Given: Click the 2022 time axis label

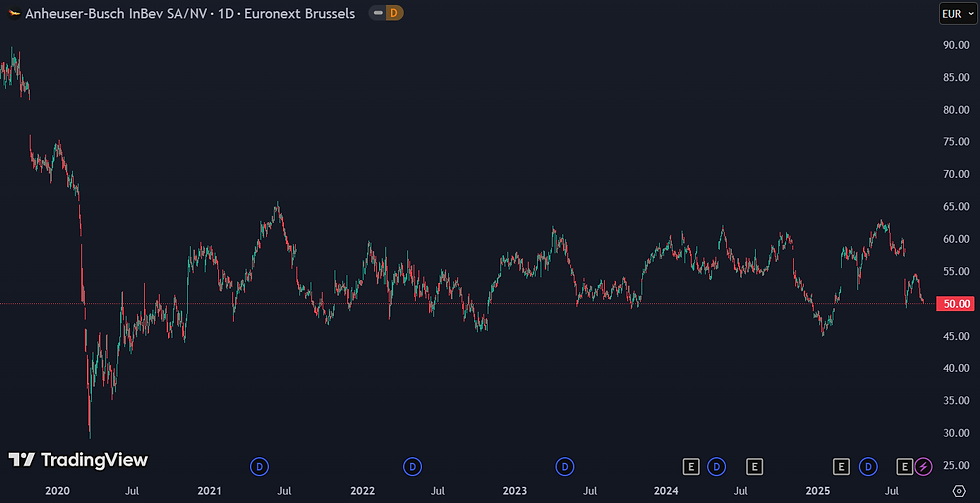Looking at the screenshot, I should coord(362,491).
